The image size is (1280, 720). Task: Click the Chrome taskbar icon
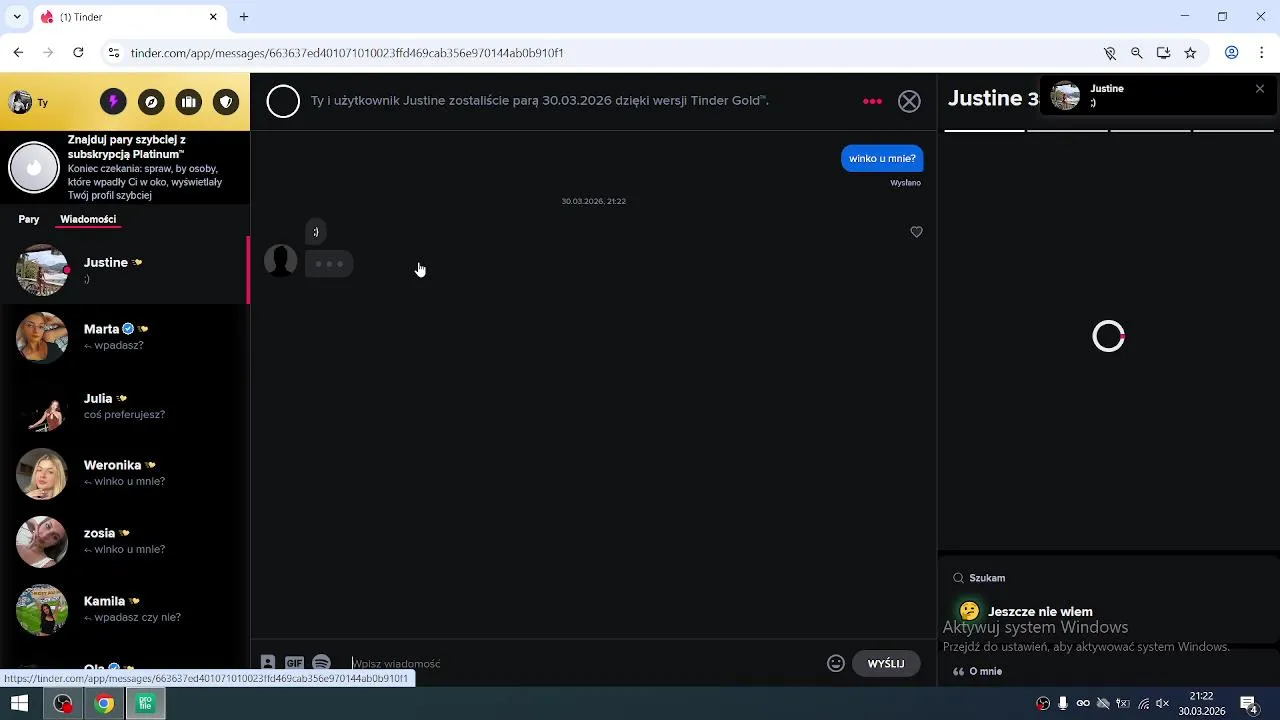(x=104, y=704)
